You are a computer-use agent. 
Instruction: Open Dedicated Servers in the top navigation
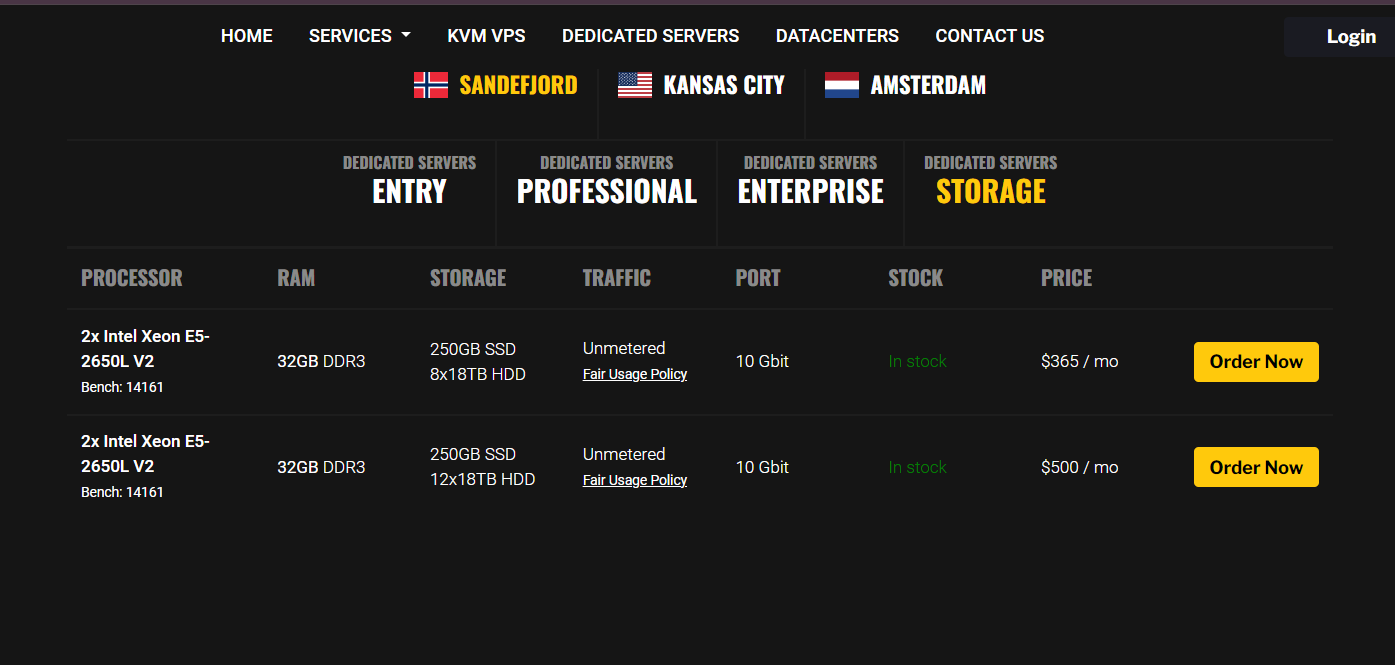pyautogui.click(x=651, y=36)
